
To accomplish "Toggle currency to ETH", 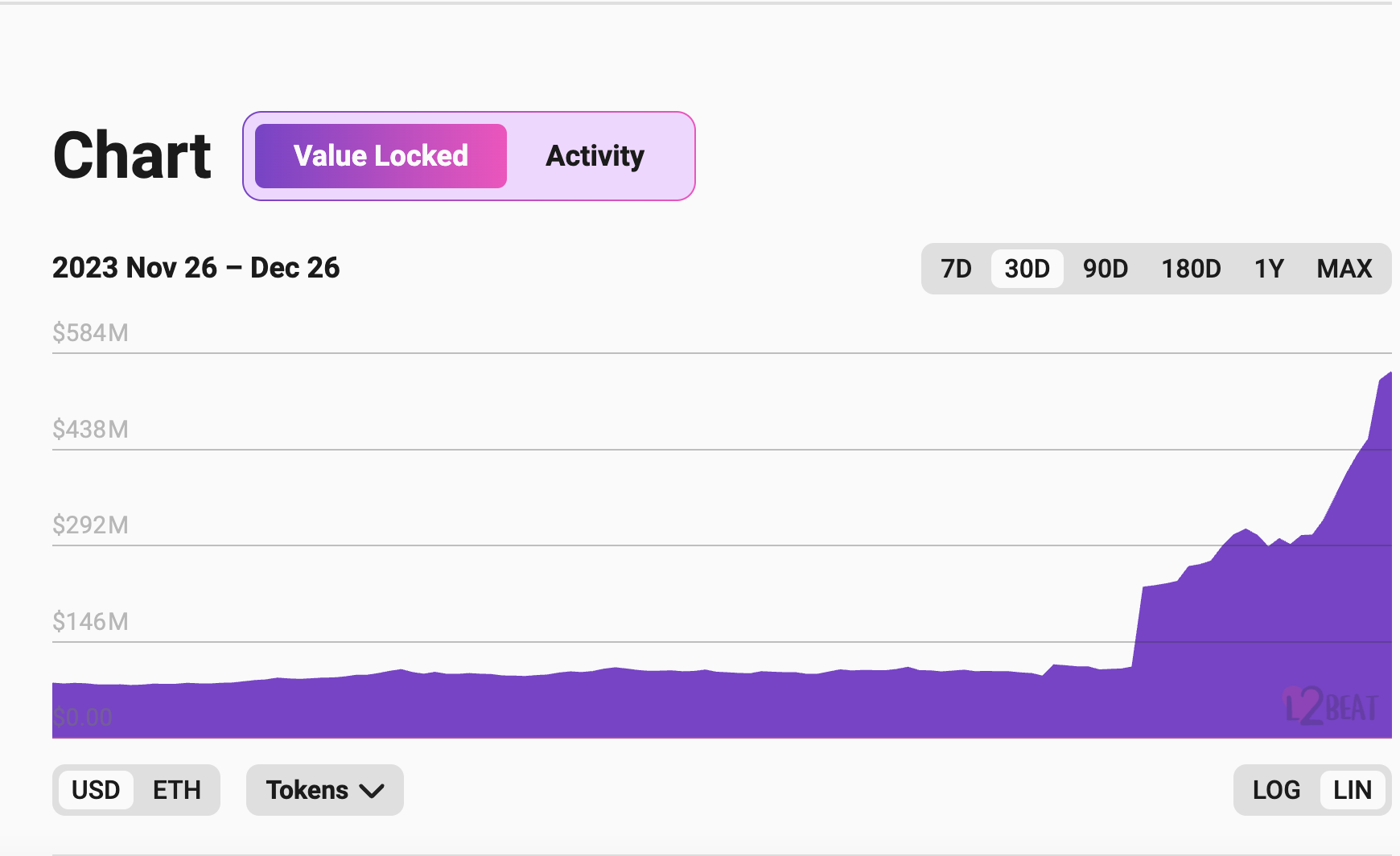I will coord(177,790).
